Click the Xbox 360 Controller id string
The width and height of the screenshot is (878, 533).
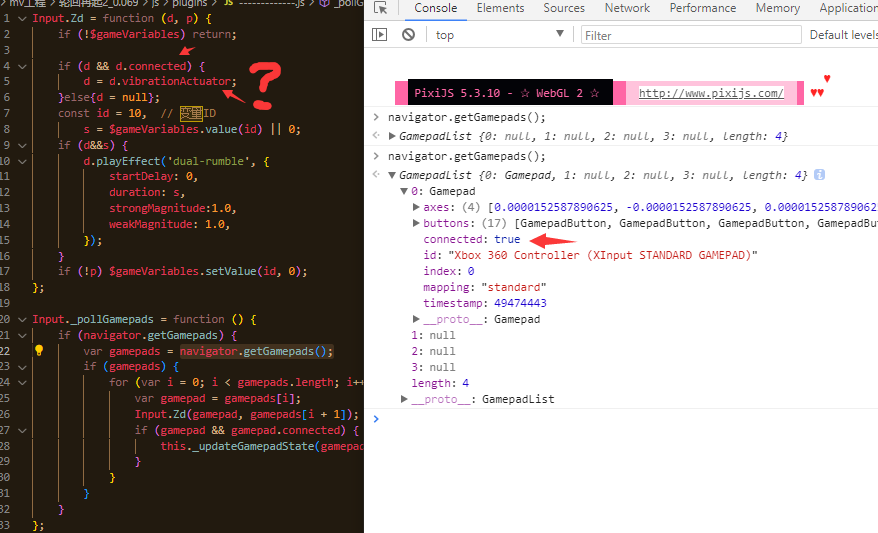(x=603, y=255)
